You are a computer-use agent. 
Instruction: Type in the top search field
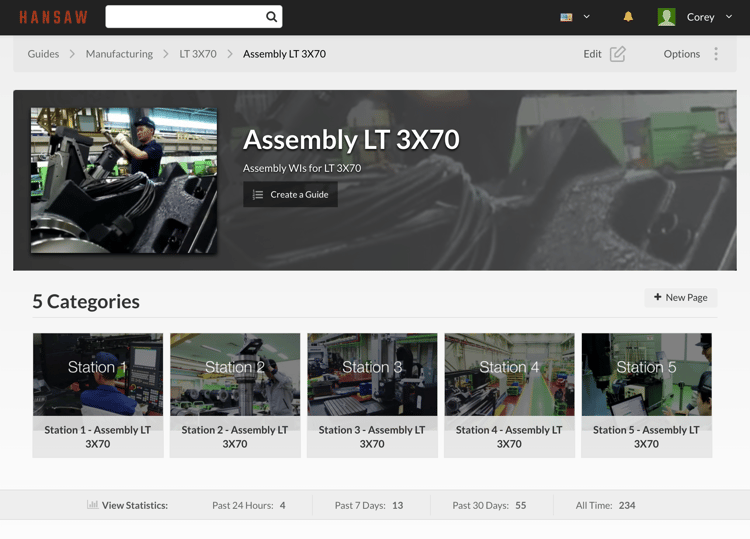[185, 17]
